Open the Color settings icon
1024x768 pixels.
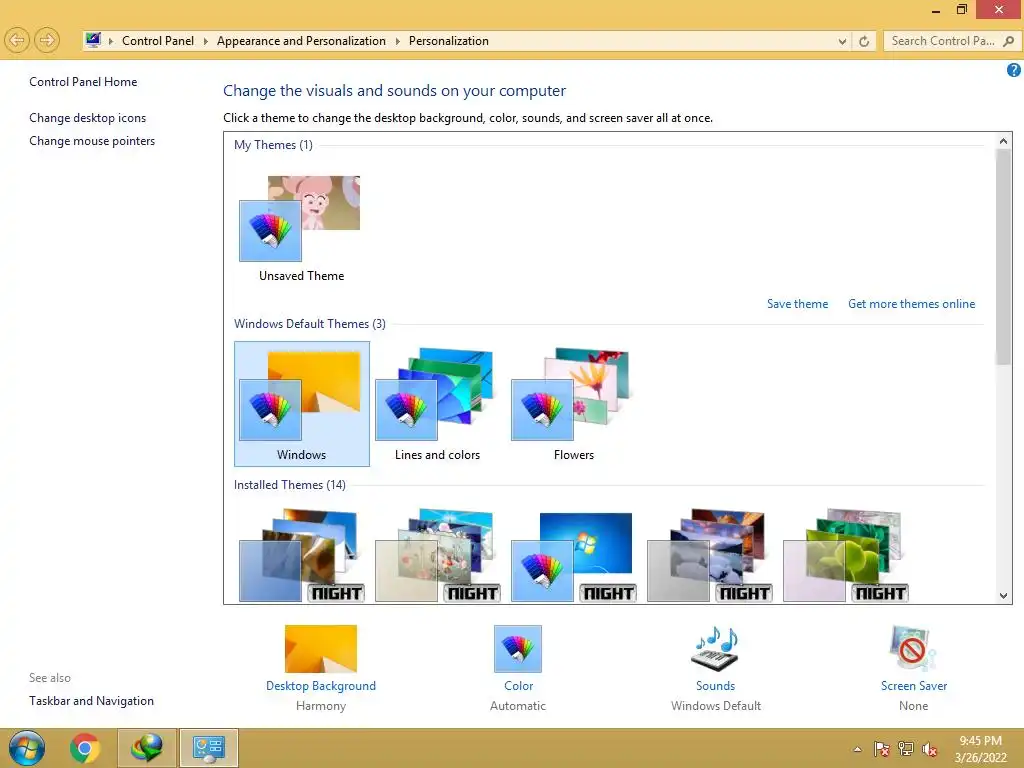(518, 648)
